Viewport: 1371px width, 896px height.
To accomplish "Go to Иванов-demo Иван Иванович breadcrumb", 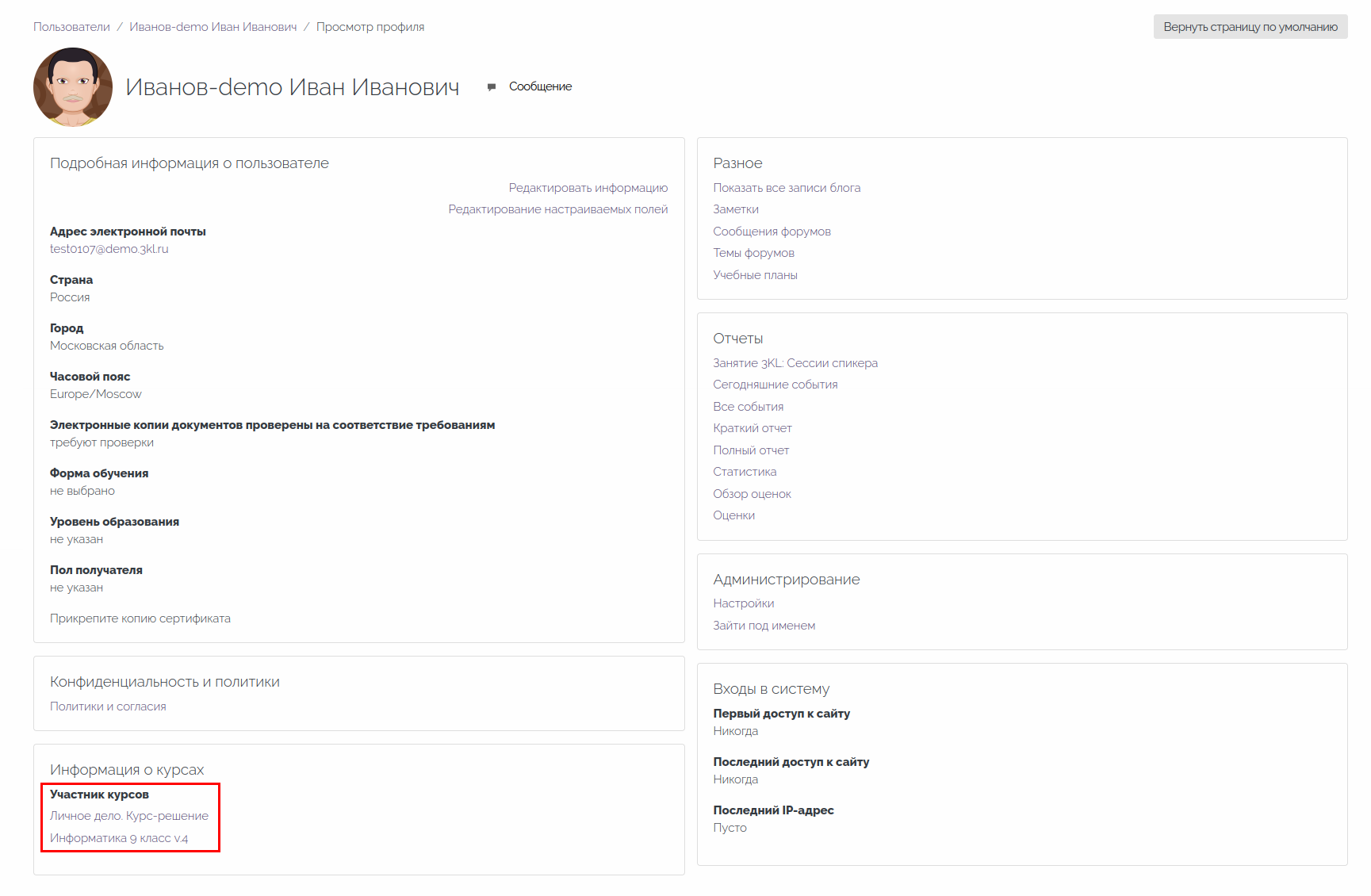I will click(213, 27).
